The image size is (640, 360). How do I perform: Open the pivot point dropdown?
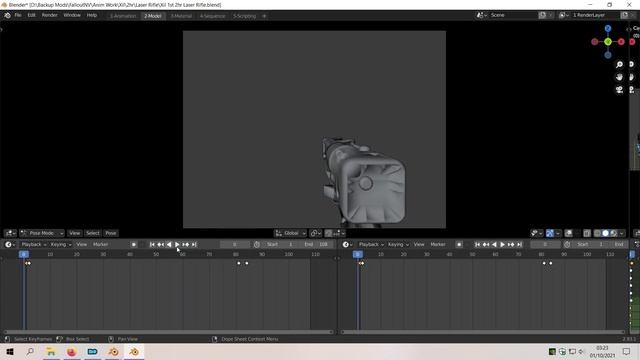pos(315,233)
